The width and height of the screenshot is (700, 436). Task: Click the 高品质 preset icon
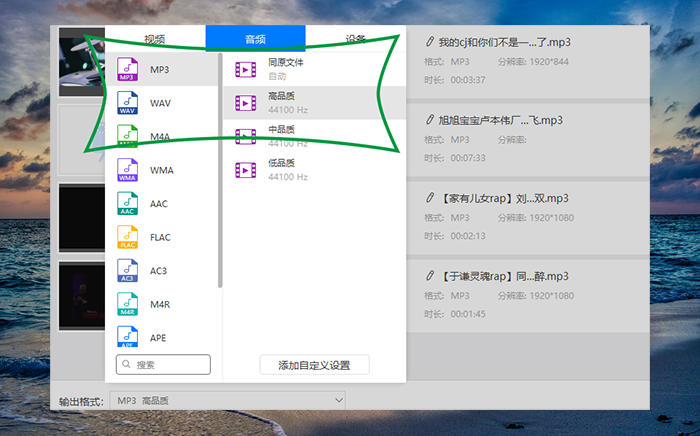pyautogui.click(x=246, y=103)
